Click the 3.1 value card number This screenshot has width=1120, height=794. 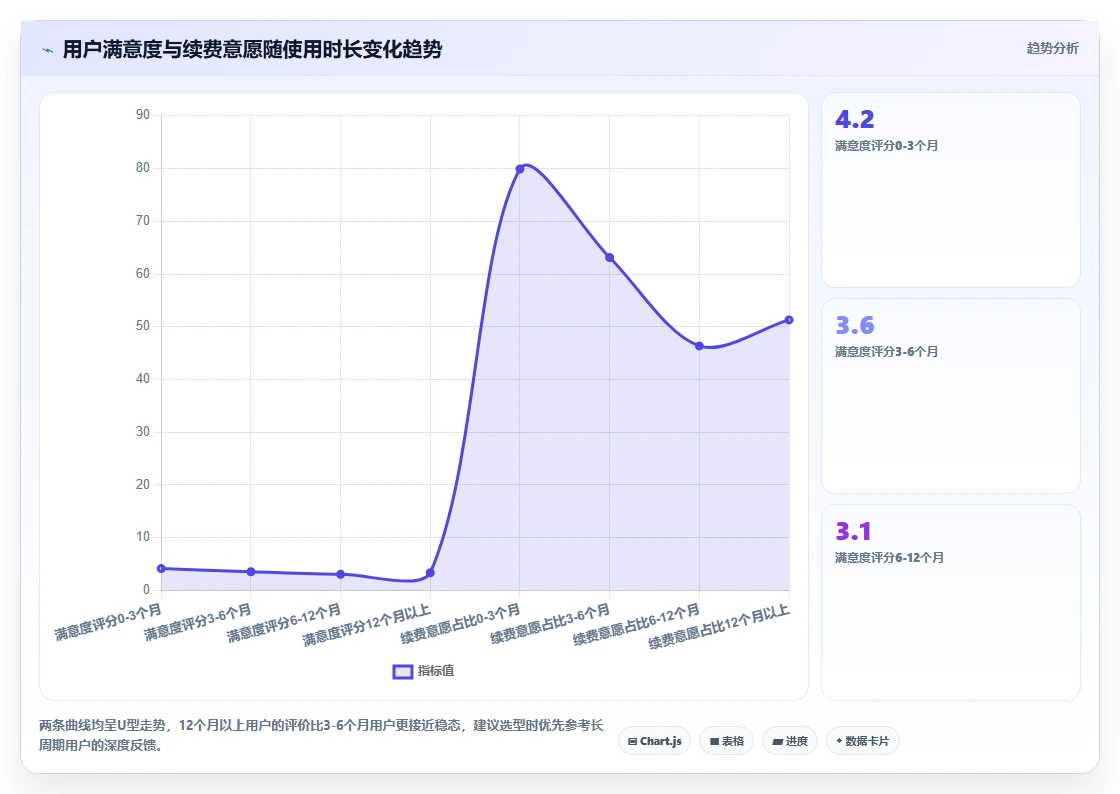[x=854, y=531]
